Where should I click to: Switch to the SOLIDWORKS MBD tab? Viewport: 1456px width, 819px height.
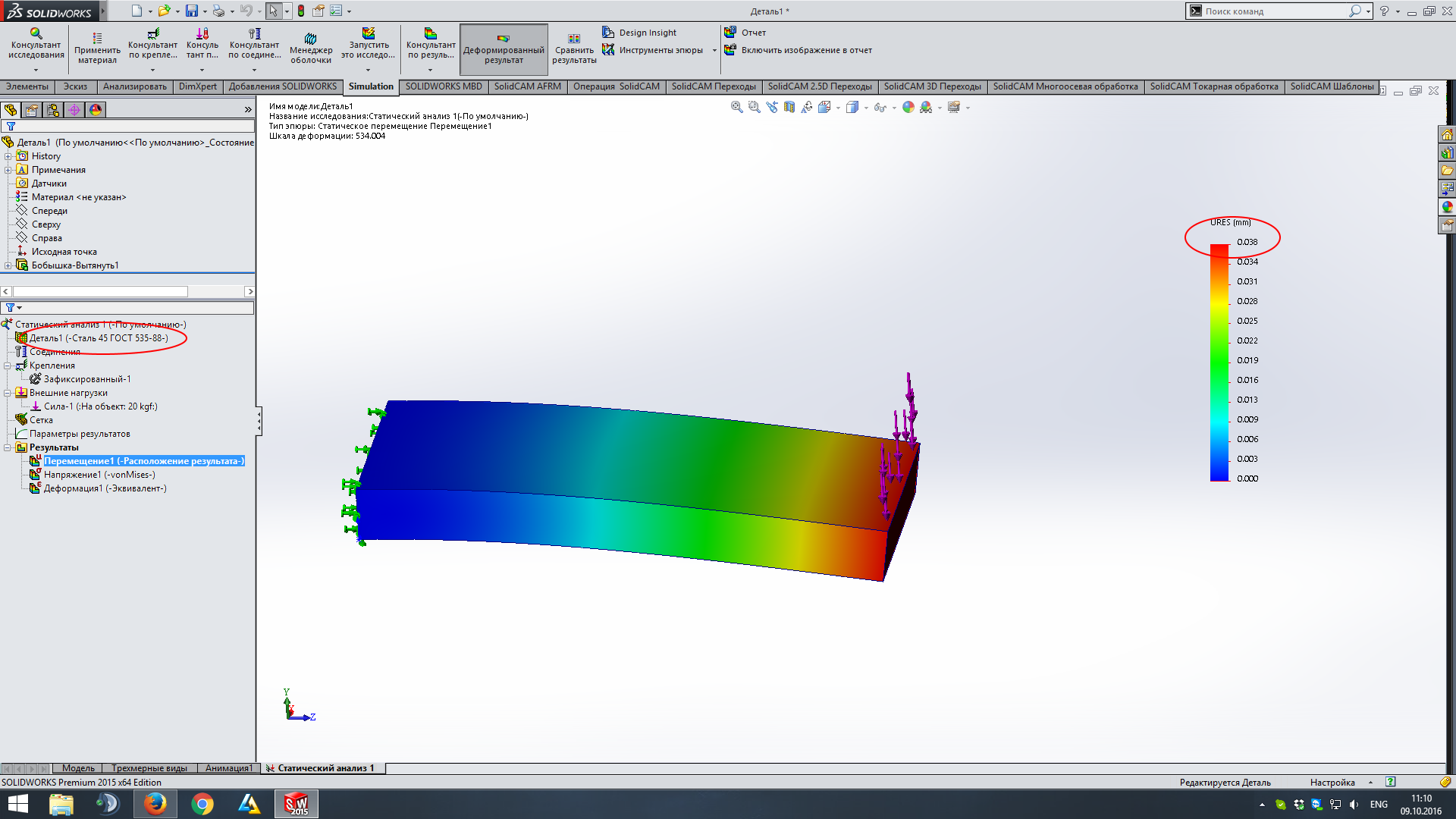point(443,86)
